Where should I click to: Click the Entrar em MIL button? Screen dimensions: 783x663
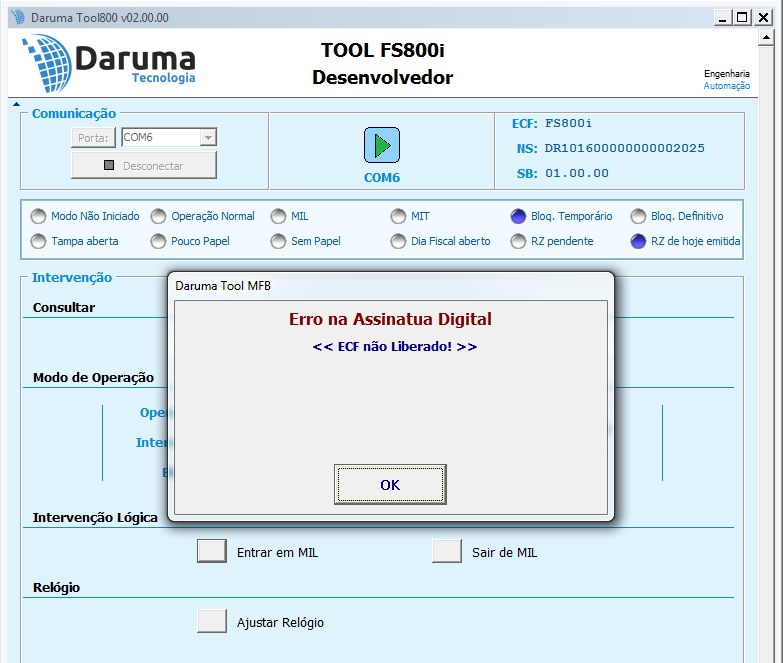click(x=212, y=551)
